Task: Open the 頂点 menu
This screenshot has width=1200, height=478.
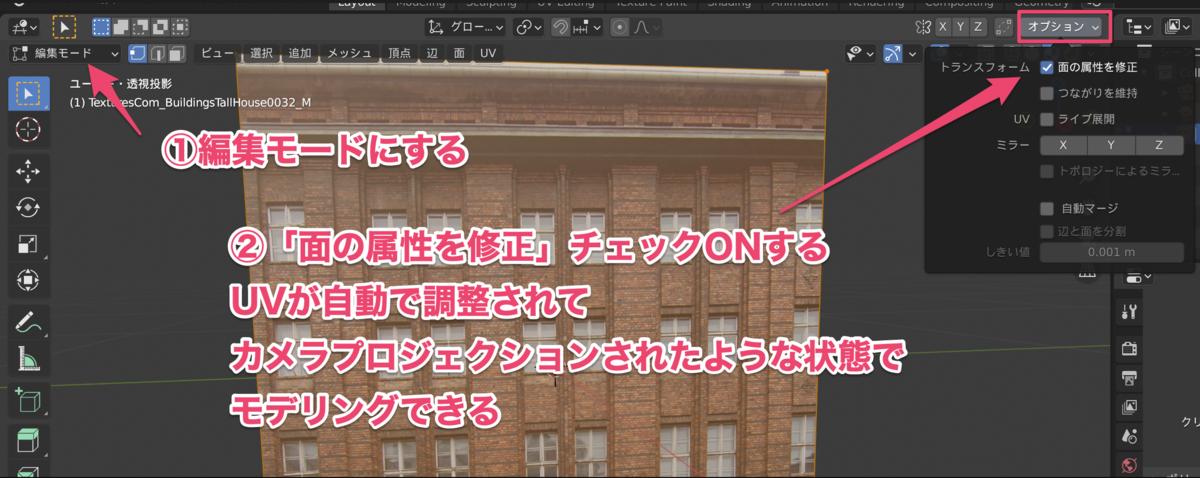Action: pos(400,53)
